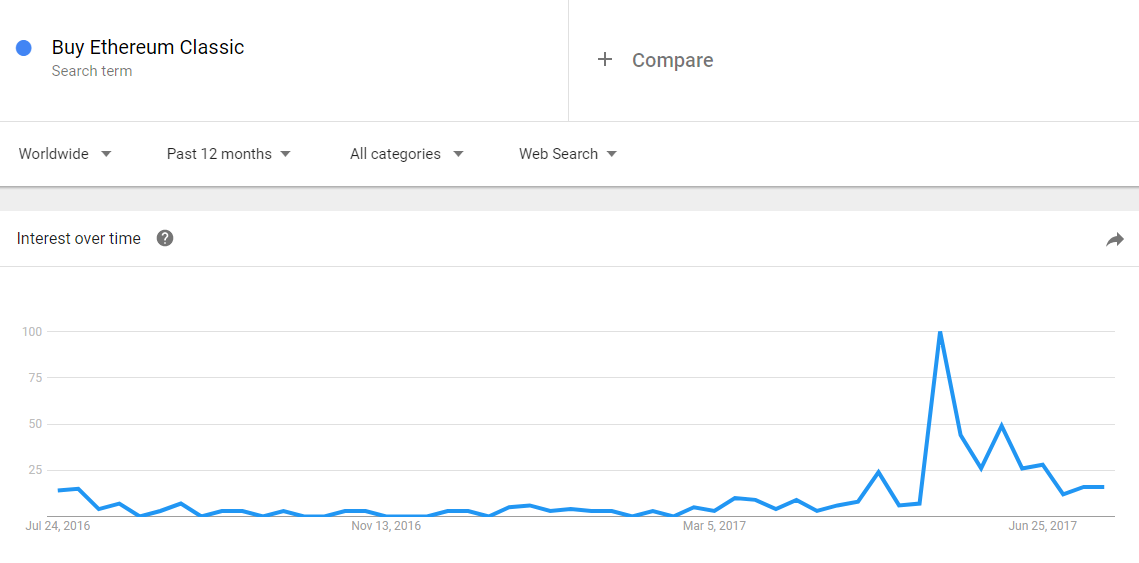Click the arrow next to Worldwide

[x=106, y=154]
